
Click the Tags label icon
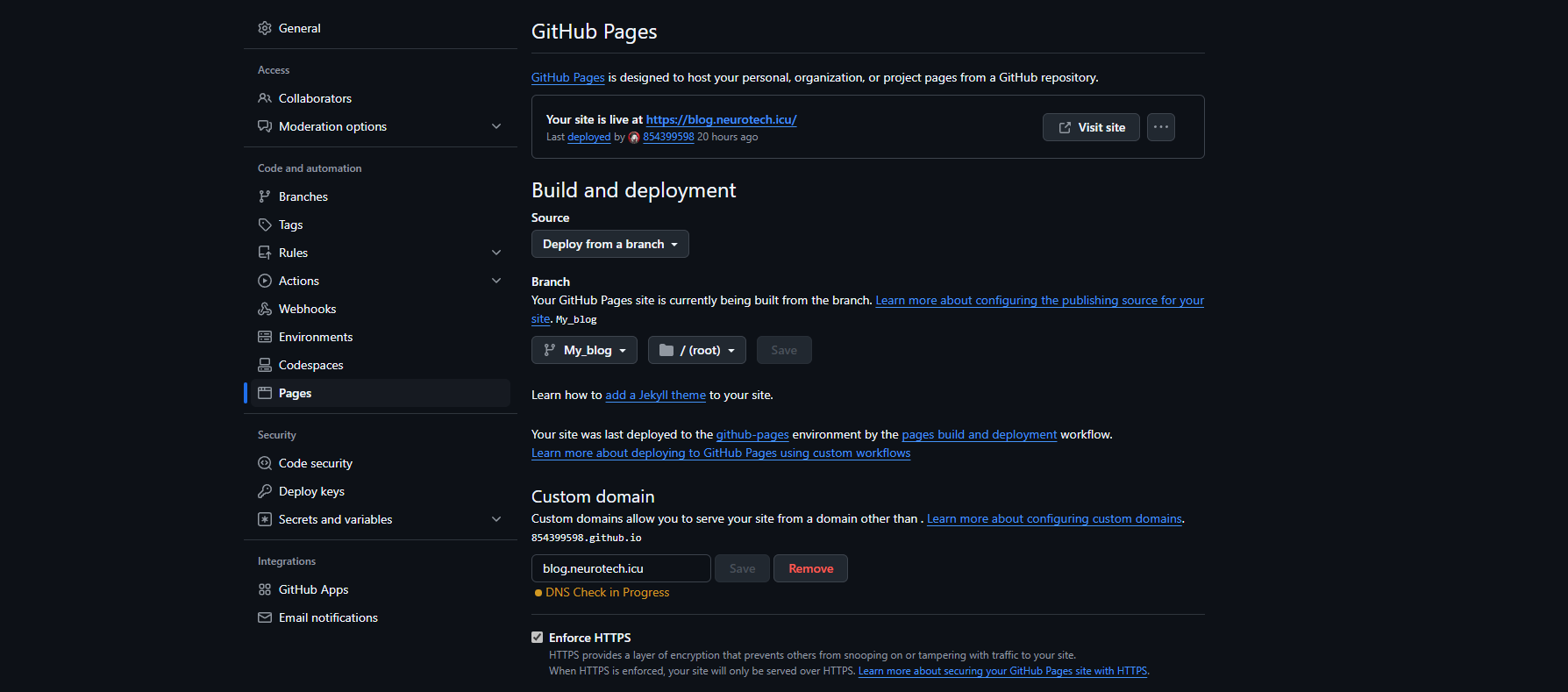point(265,225)
